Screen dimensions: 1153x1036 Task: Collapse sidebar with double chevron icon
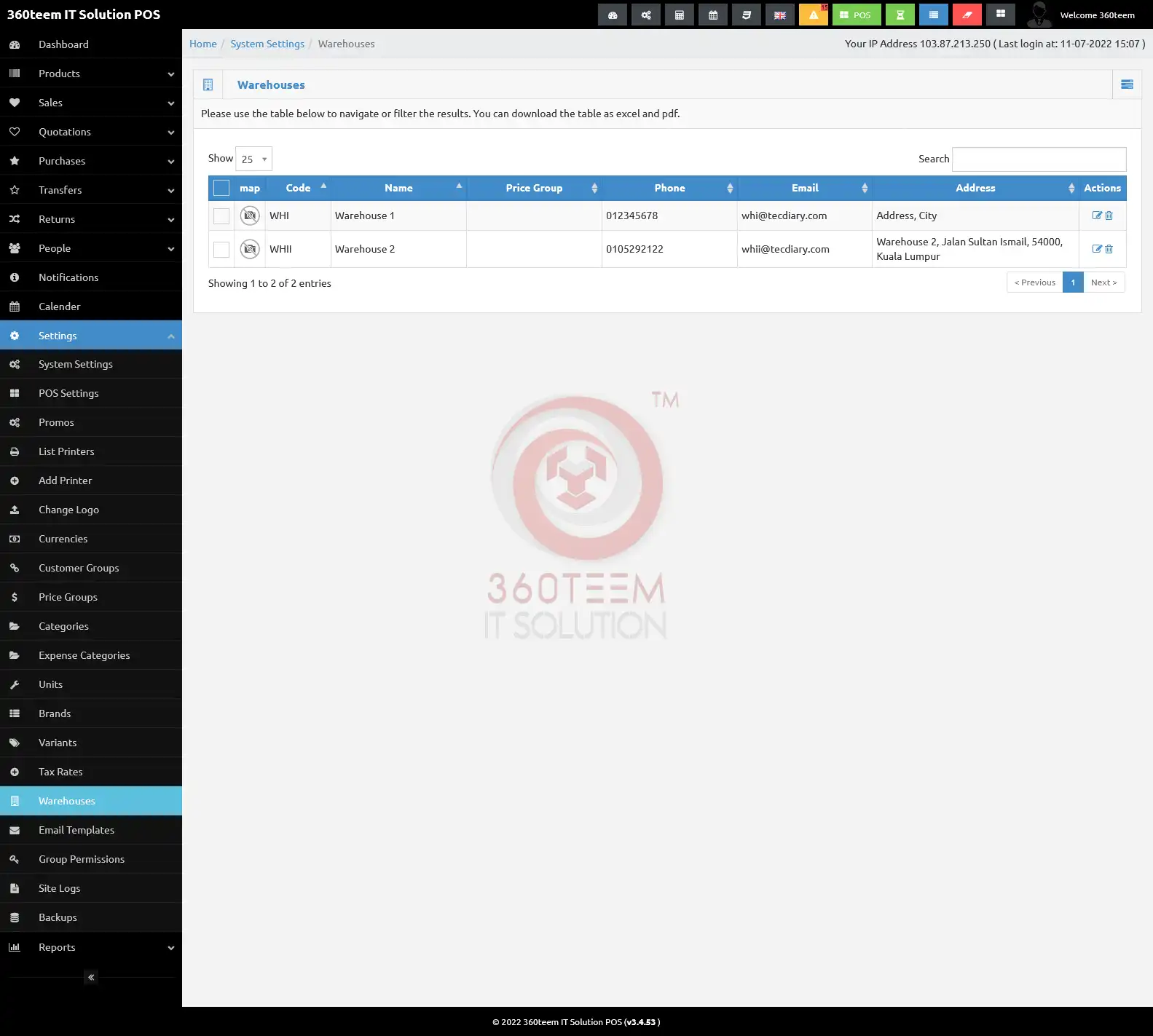(x=91, y=977)
